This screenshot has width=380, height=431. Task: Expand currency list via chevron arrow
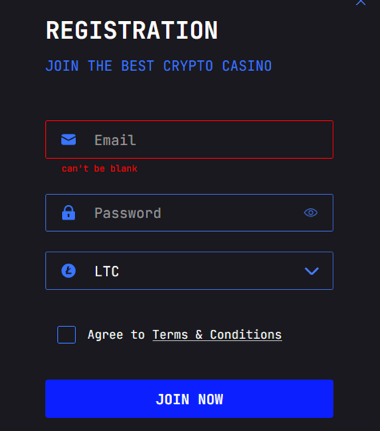pos(312,271)
